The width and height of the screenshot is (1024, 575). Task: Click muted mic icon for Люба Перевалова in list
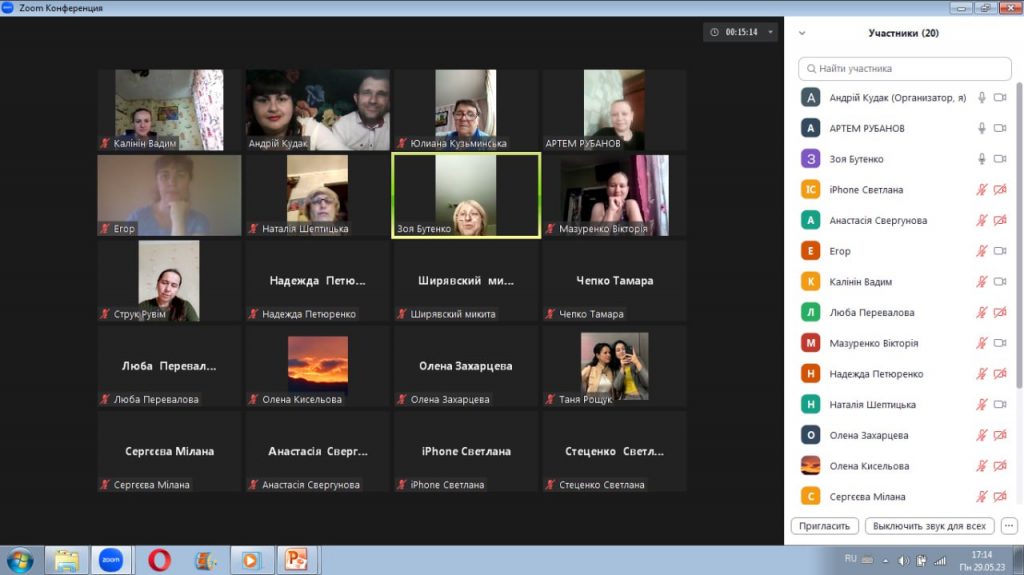click(x=982, y=312)
